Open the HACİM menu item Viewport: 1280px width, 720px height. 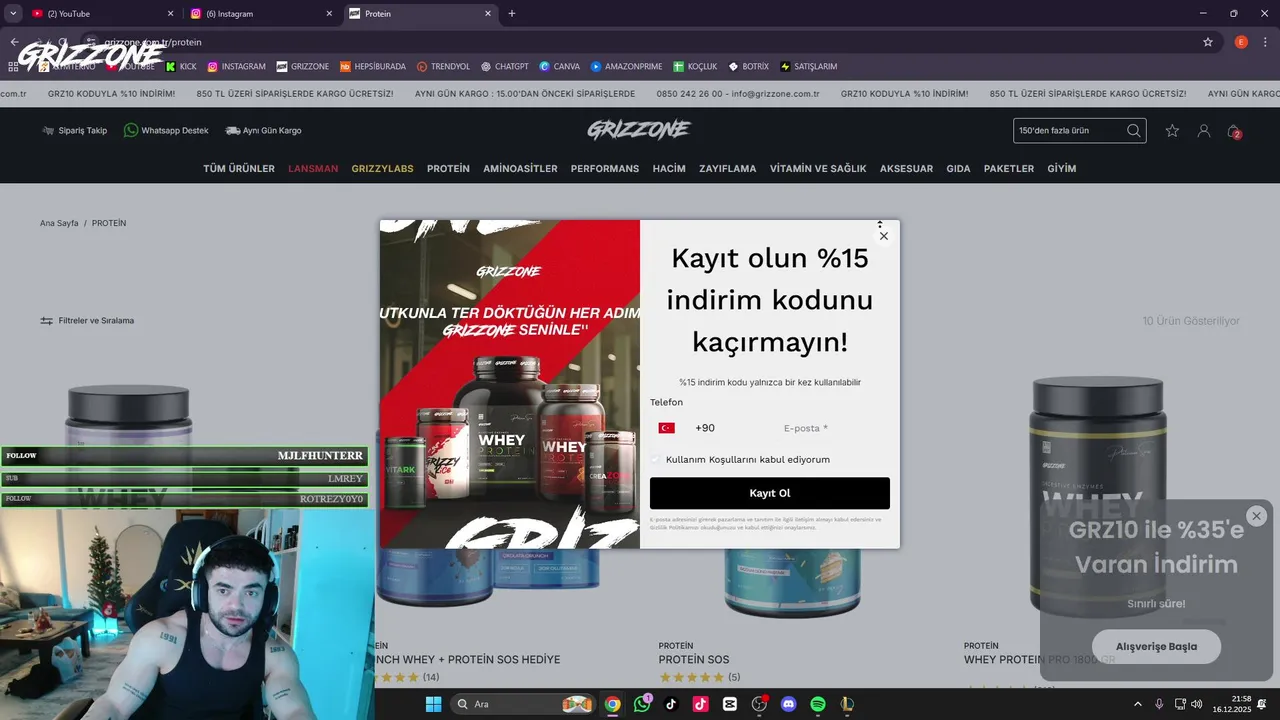point(669,169)
